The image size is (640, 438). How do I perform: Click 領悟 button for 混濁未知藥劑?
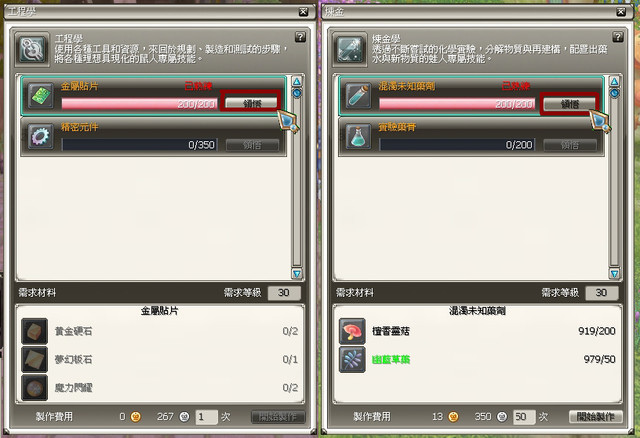coord(569,104)
